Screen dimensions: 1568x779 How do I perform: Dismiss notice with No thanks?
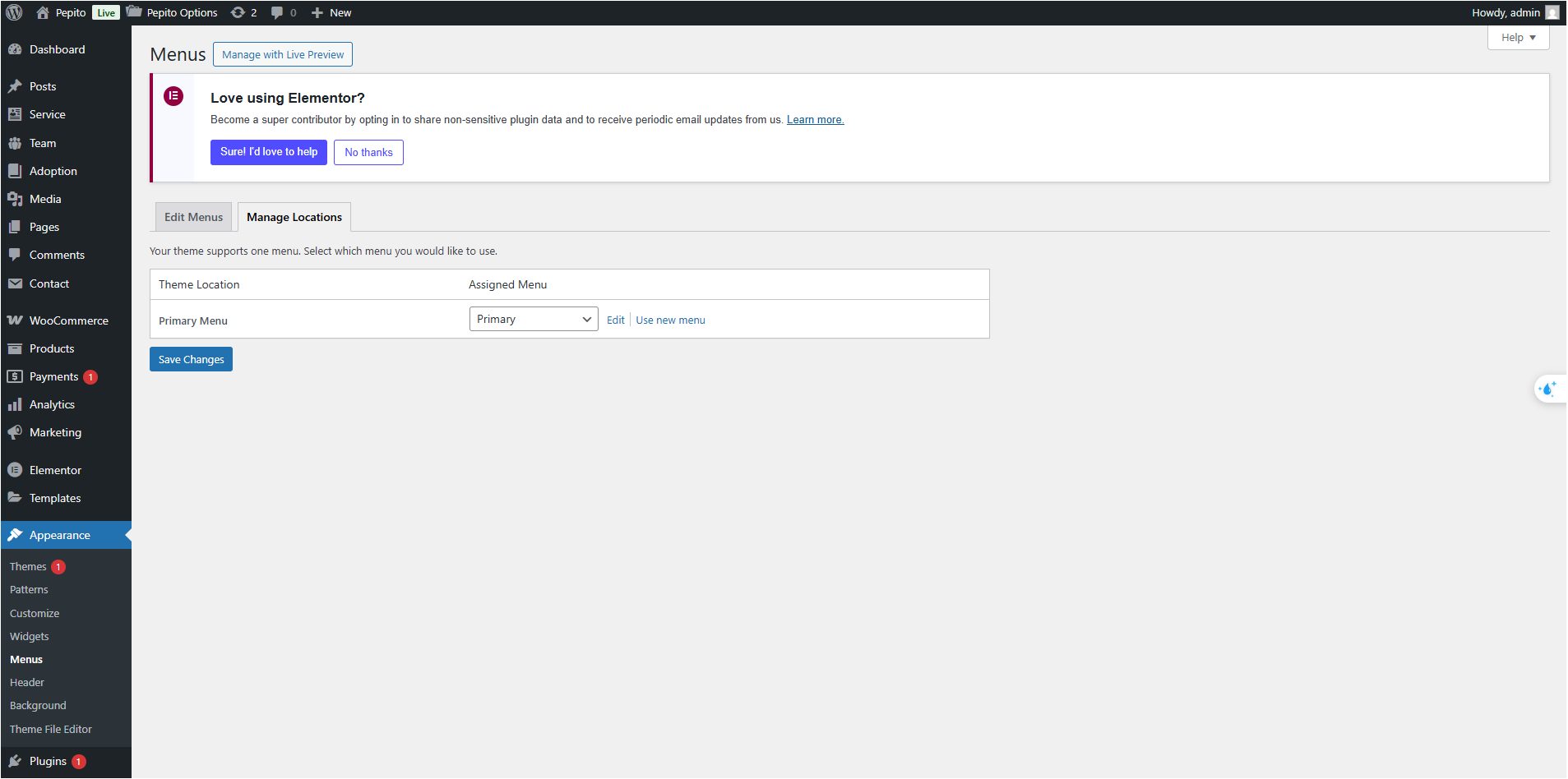point(368,152)
